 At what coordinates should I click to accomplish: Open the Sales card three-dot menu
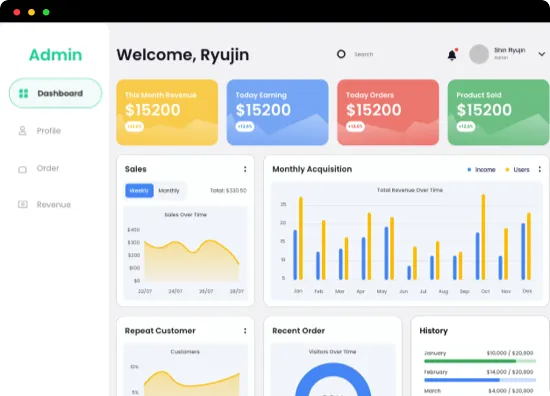(245, 169)
